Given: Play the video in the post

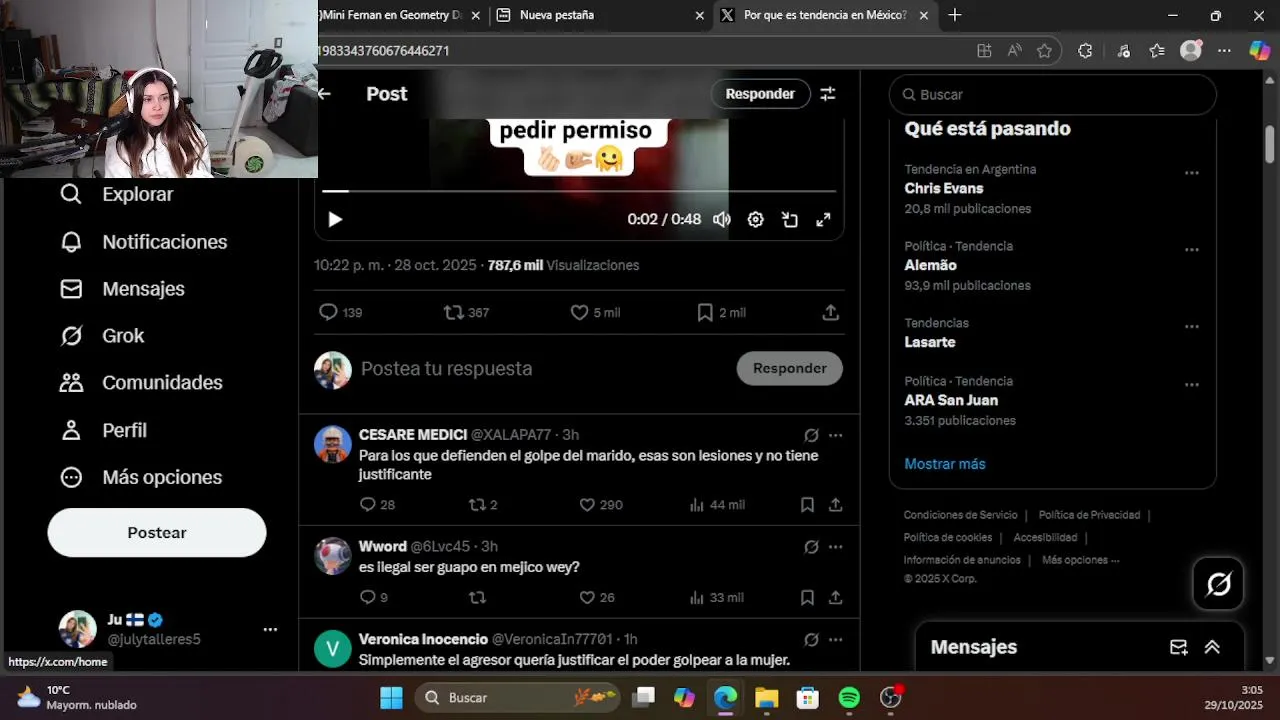Looking at the screenshot, I should coord(335,219).
